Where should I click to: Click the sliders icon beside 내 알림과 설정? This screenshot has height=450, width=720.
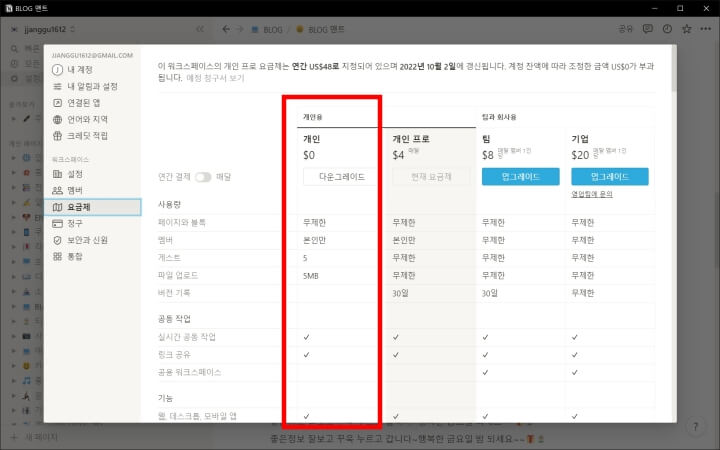[x=57, y=86]
